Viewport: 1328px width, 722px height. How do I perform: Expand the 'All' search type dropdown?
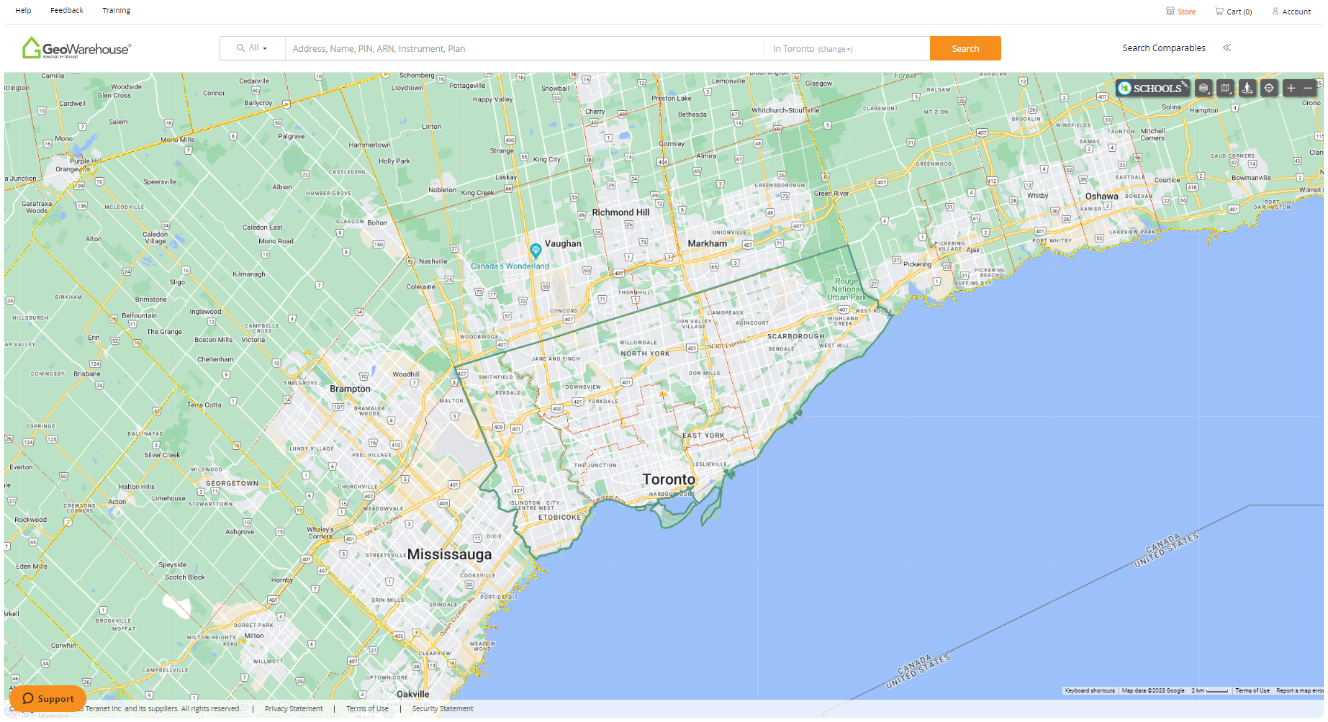(252, 48)
